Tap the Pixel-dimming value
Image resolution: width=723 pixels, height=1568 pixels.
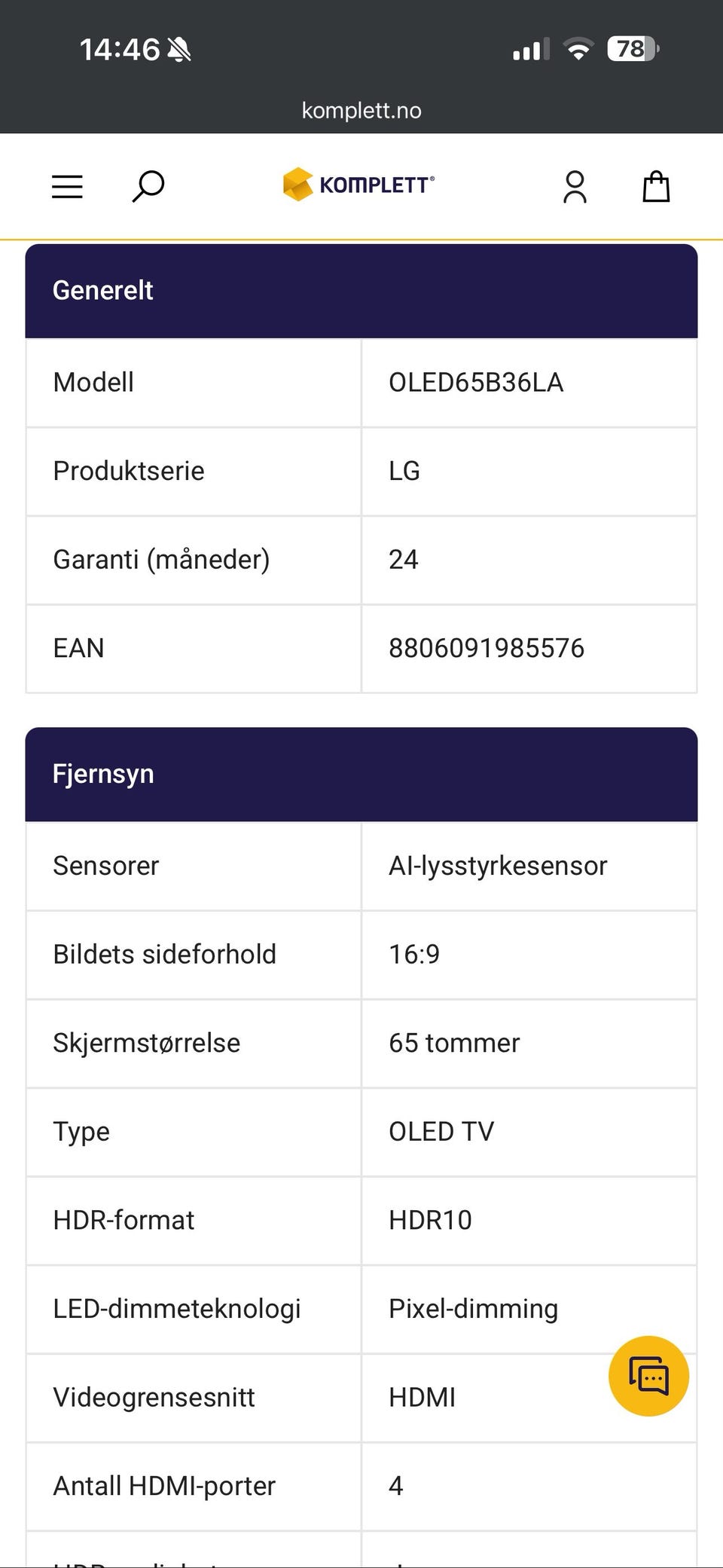click(473, 1309)
